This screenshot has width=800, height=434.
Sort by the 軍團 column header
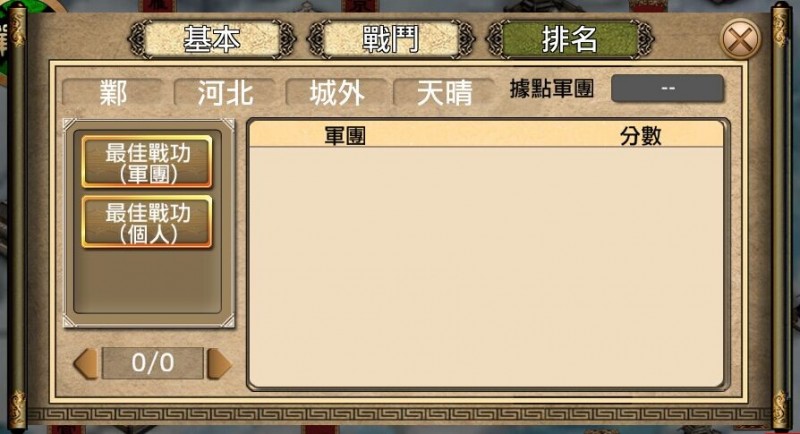345,136
